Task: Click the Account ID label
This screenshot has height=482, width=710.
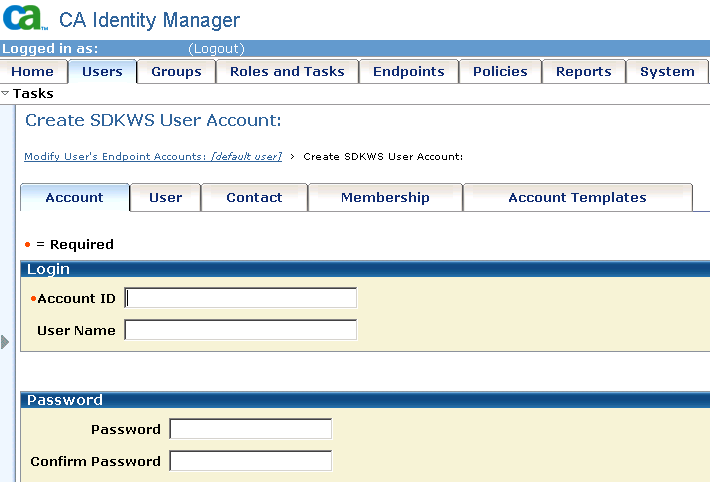Action: 77,299
